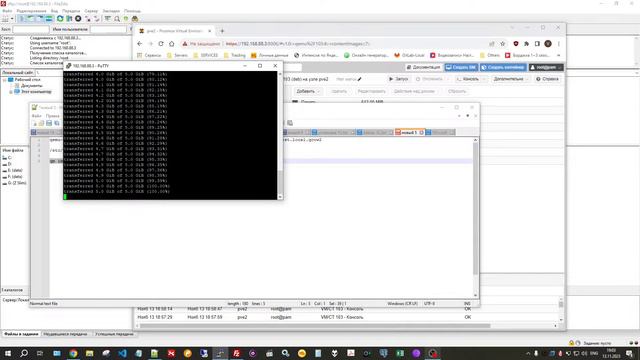Click Windows taskbar search icon
This screenshot has height=360, width=640.
24,353
